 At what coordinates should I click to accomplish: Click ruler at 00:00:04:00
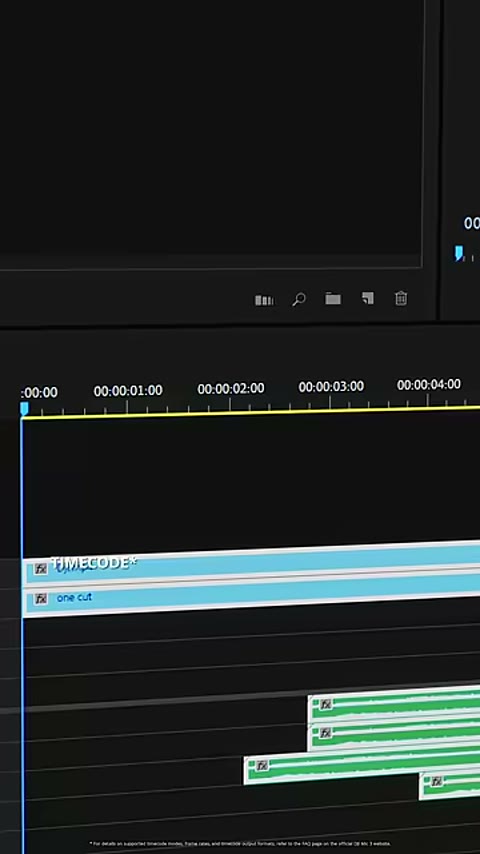tap(429, 385)
